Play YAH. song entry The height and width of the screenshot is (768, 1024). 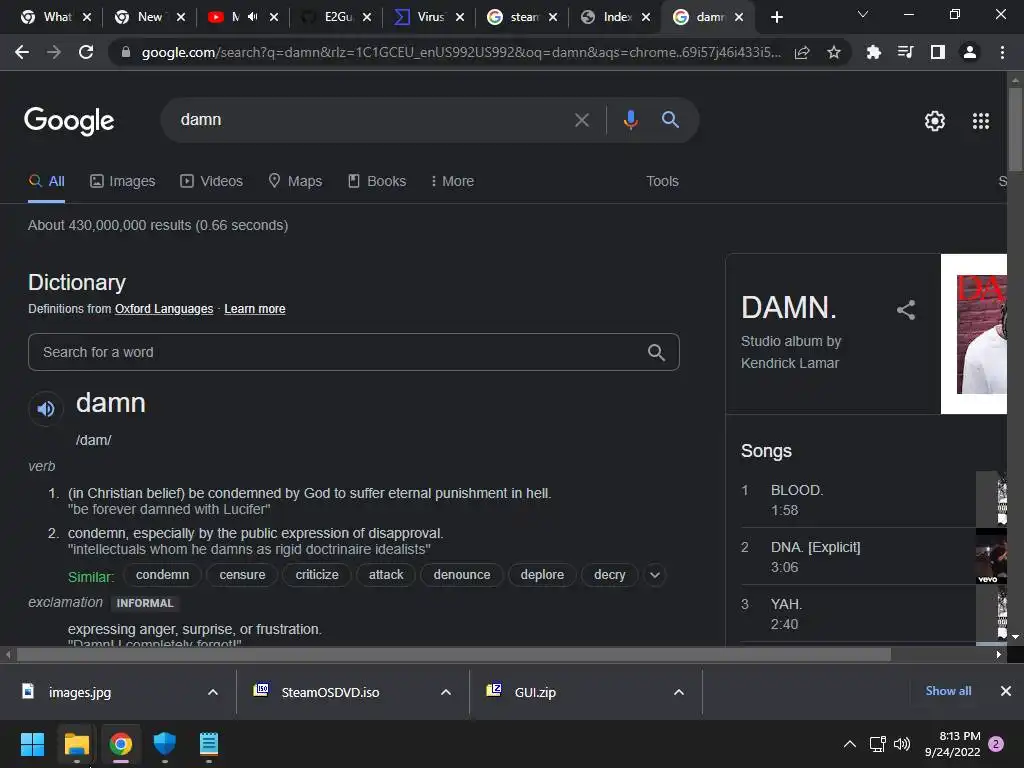click(874, 613)
